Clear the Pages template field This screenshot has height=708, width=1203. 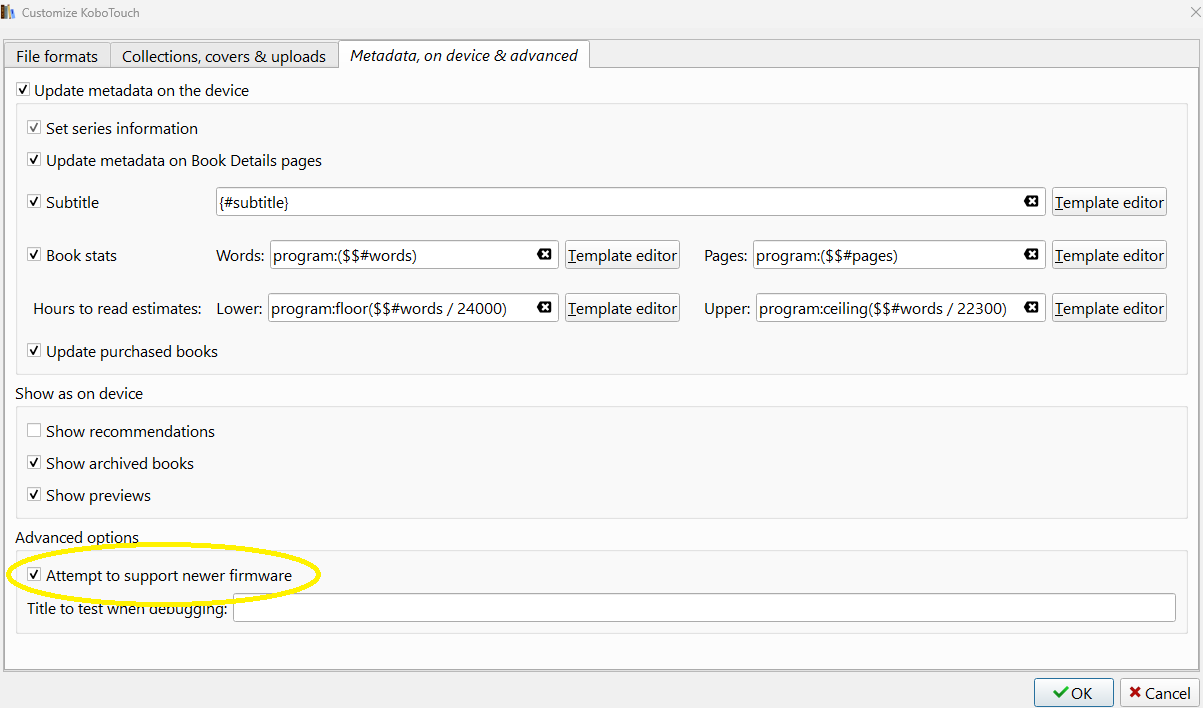[x=1031, y=255]
